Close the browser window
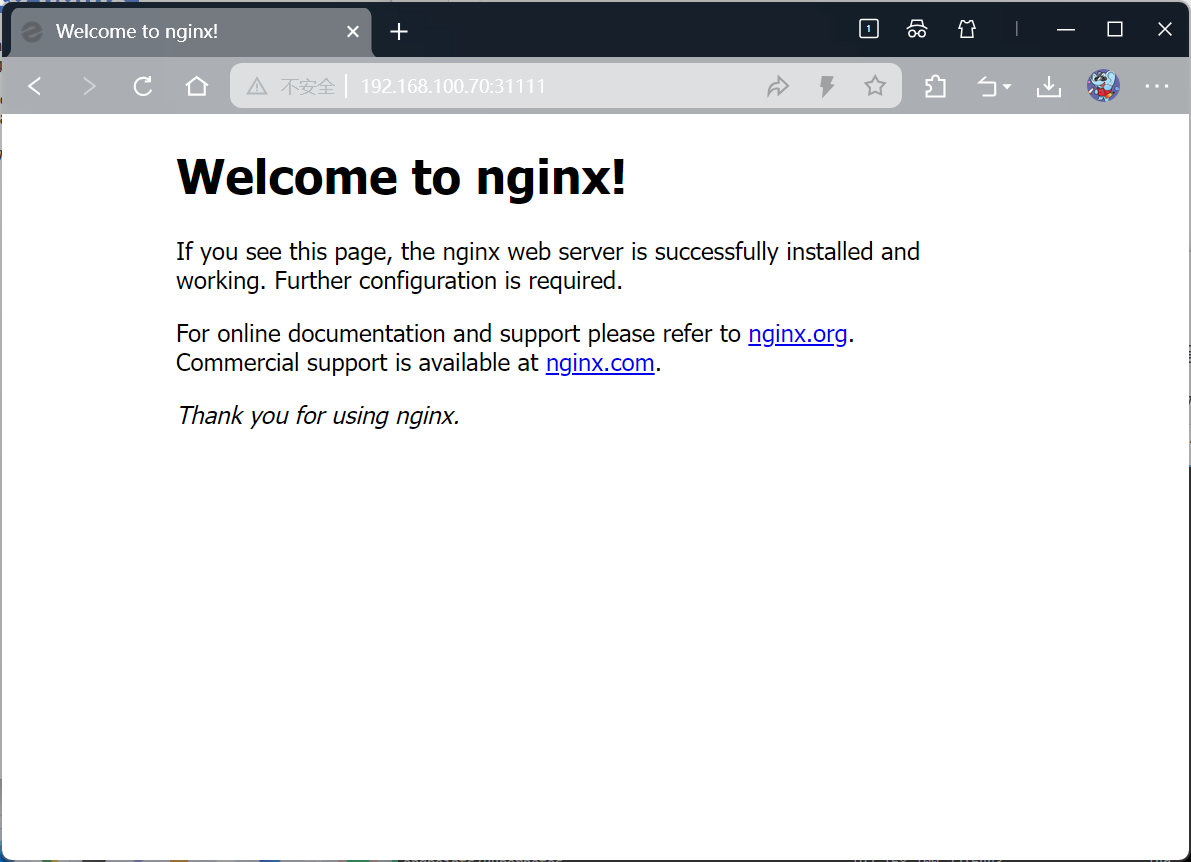The height and width of the screenshot is (862, 1191). tap(1164, 29)
